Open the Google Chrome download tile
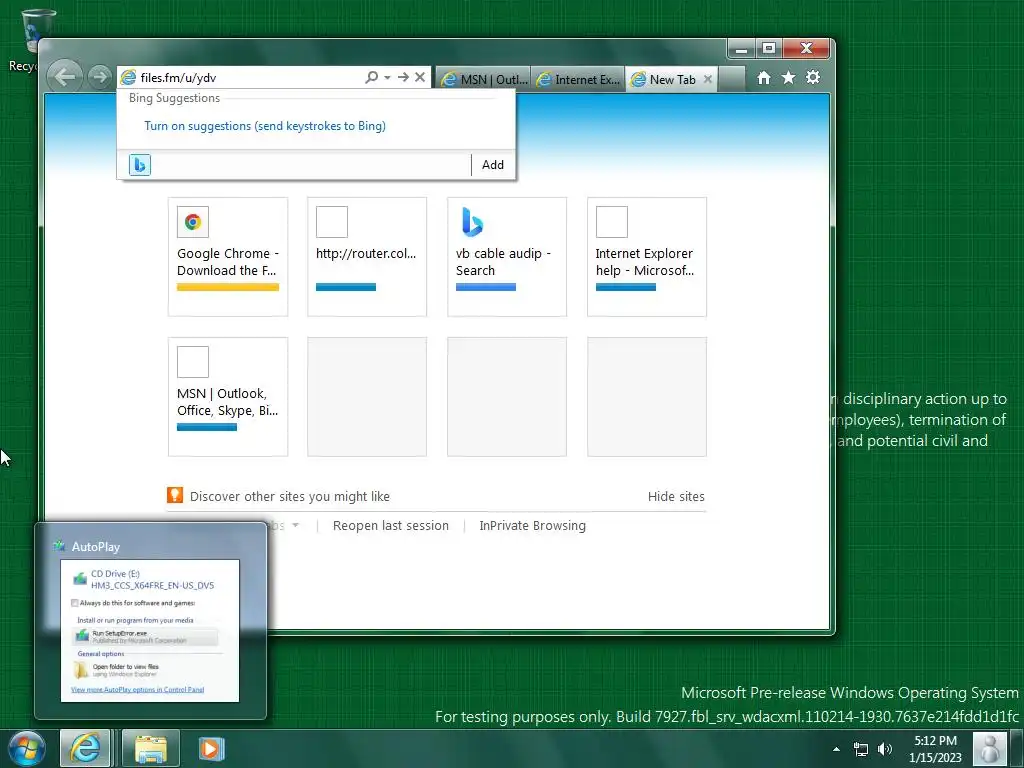This screenshot has height=768, width=1024. pos(228,257)
